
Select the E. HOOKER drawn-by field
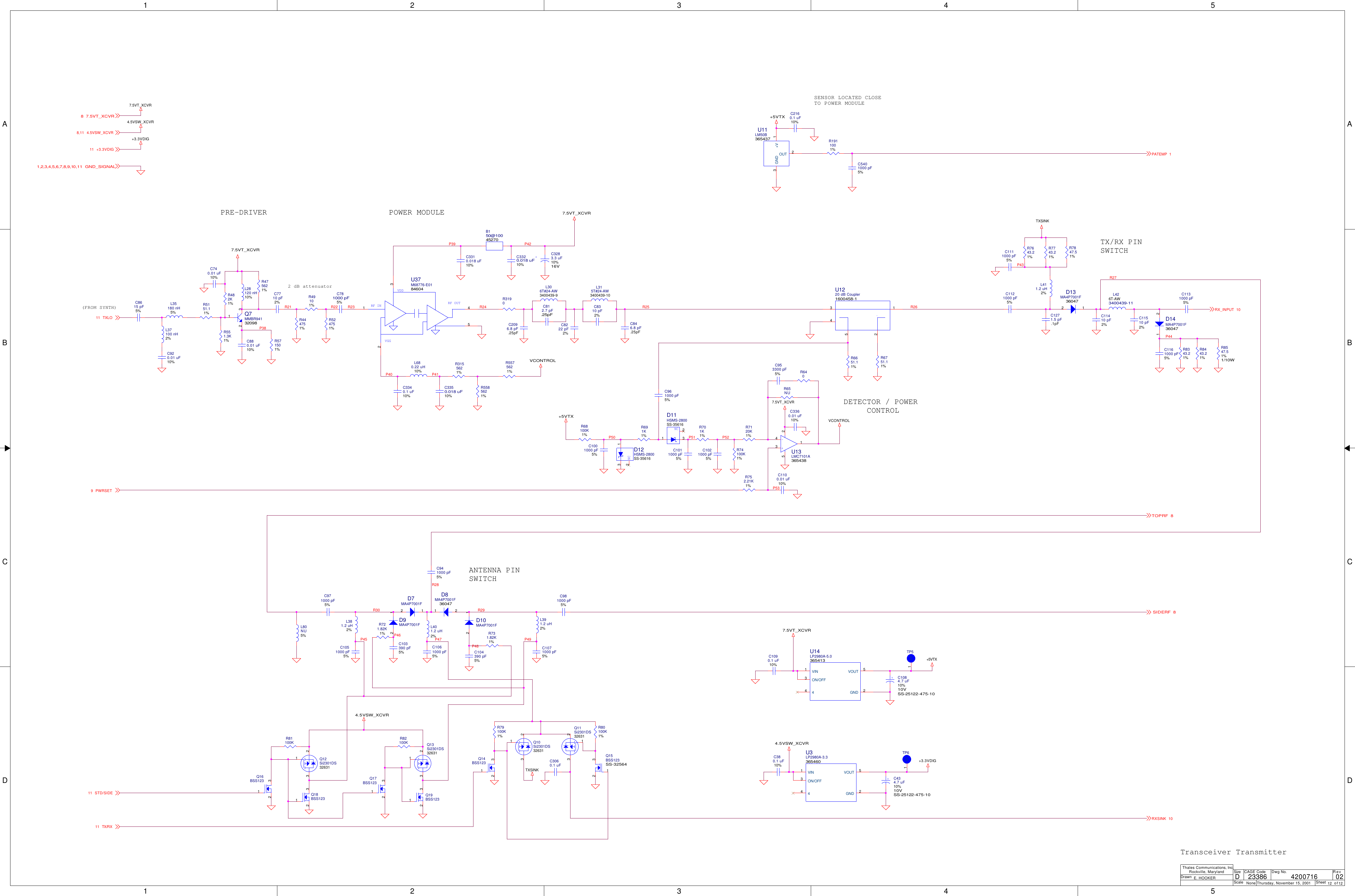coord(1205,878)
